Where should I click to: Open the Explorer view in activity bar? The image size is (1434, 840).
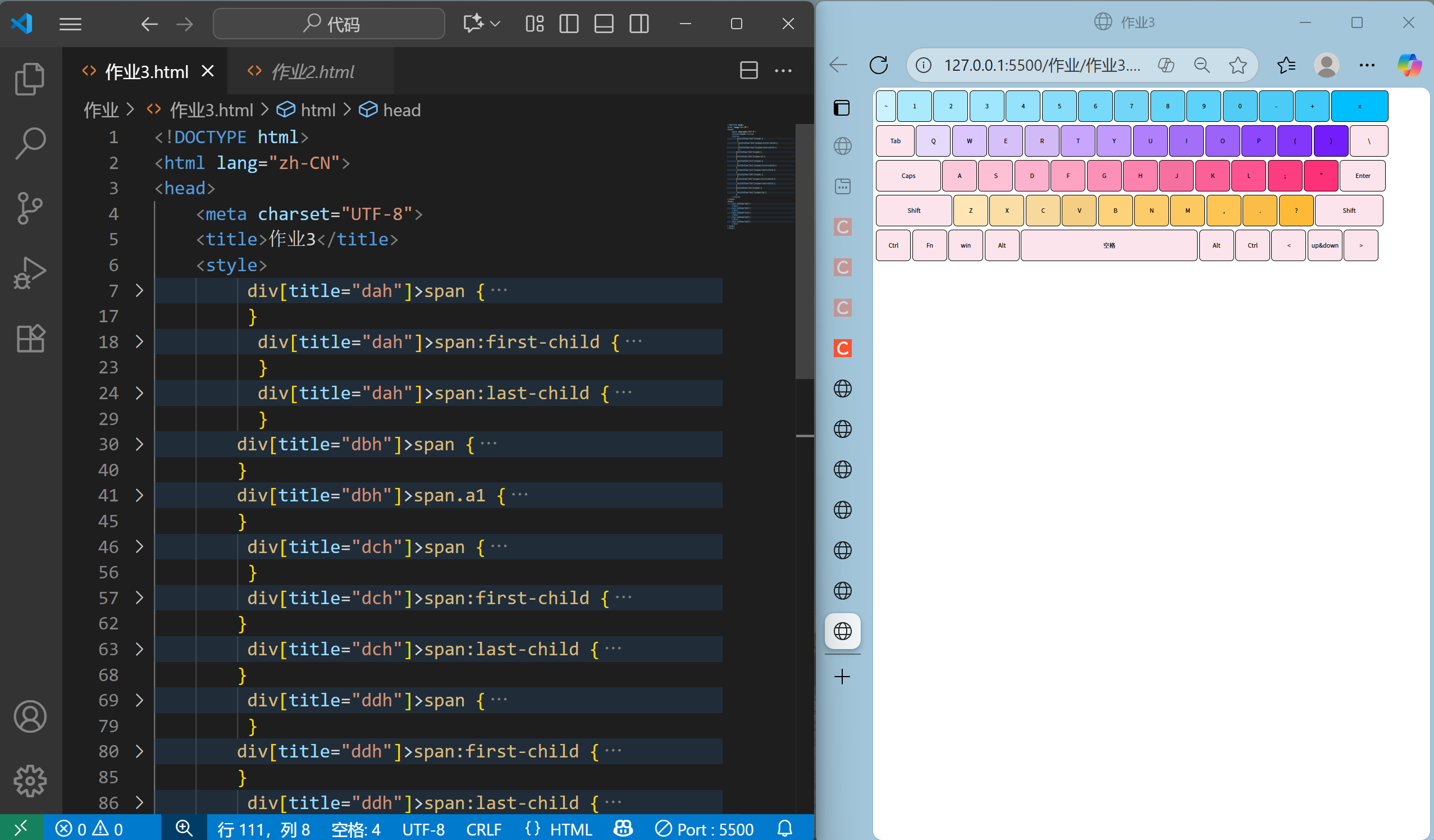tap(30, 79)
